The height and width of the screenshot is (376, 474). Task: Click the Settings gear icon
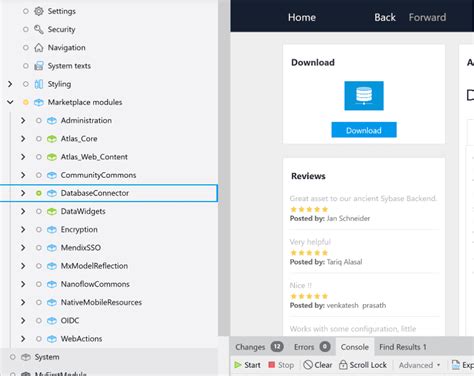click(x=39, y=11)
